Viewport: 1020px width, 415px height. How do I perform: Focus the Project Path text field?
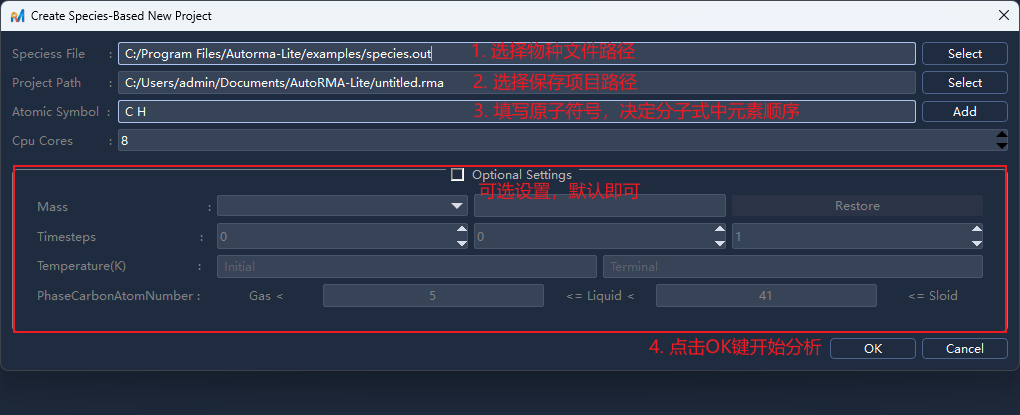(x=515, y=83)
